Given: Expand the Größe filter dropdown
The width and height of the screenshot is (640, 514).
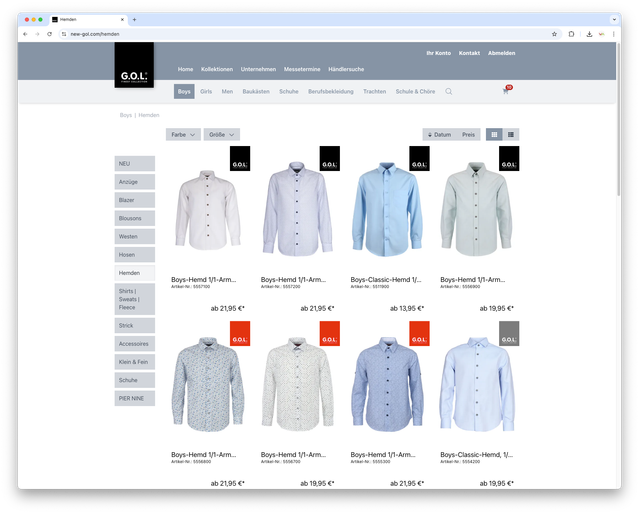Looking at the screenshot, I should 221,134.
